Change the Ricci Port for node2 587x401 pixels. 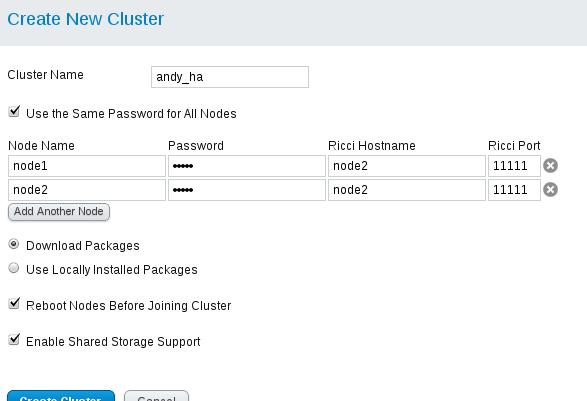(514, 190)
